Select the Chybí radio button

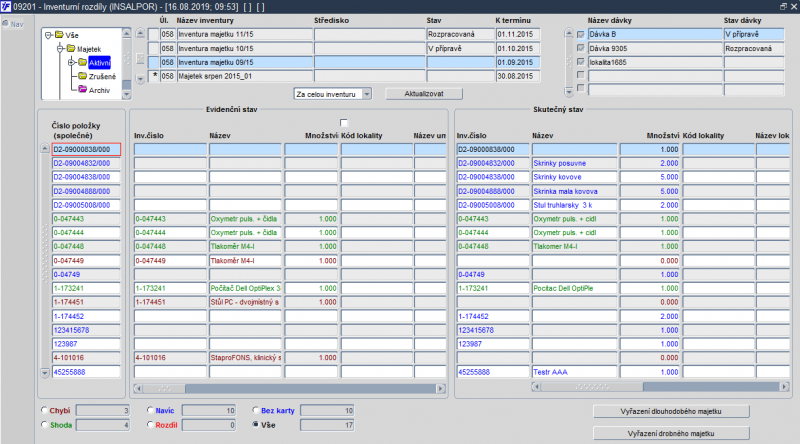pyautogui.click(x=44, y=410)
